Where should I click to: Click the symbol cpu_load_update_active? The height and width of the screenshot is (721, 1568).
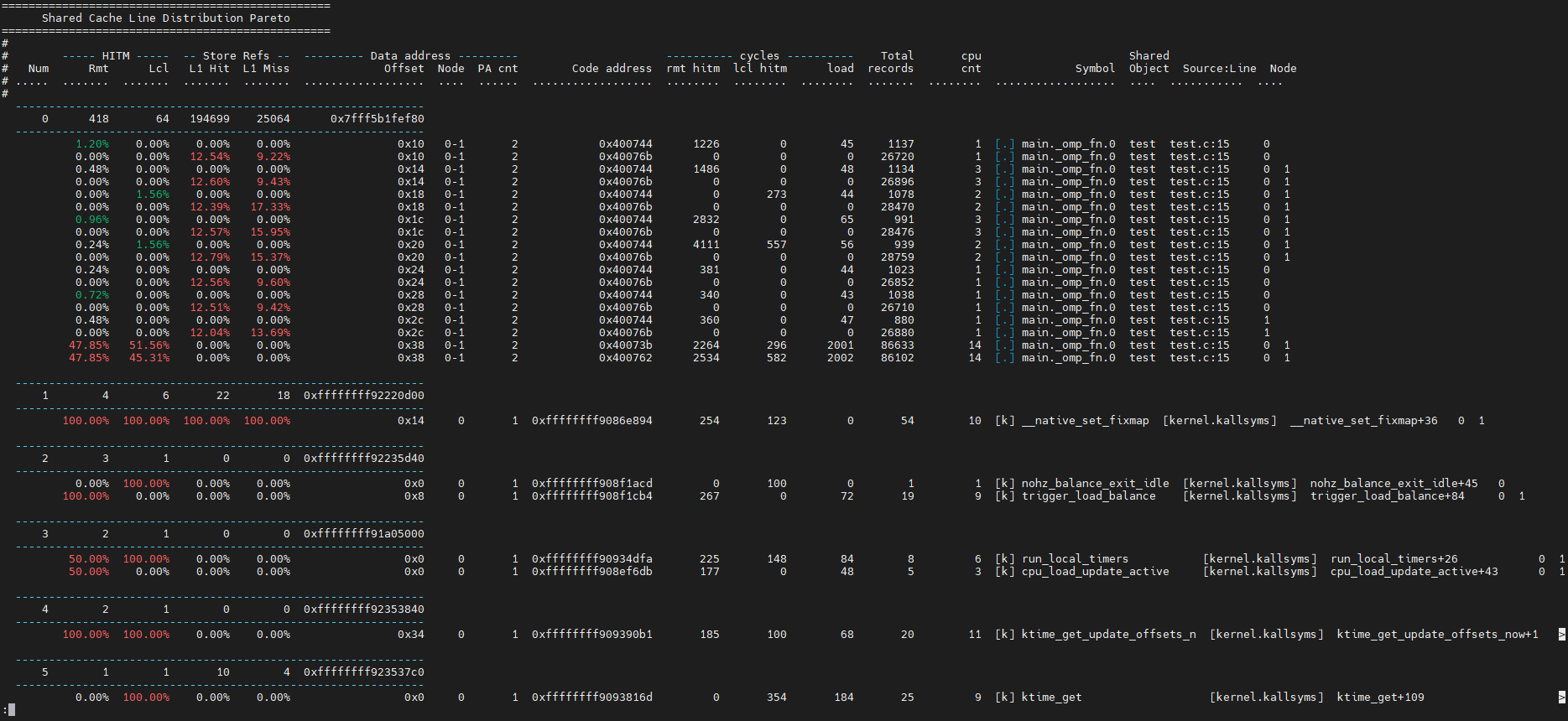(x=1096, y=572)
